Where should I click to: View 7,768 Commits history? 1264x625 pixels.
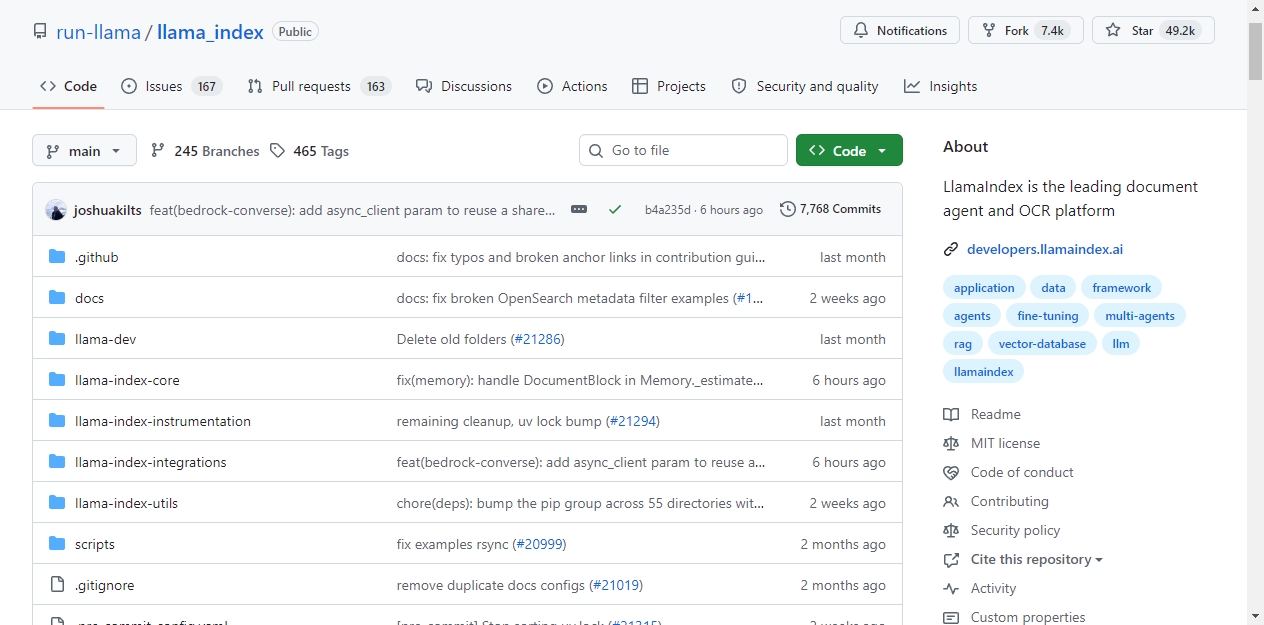[831, 209]
